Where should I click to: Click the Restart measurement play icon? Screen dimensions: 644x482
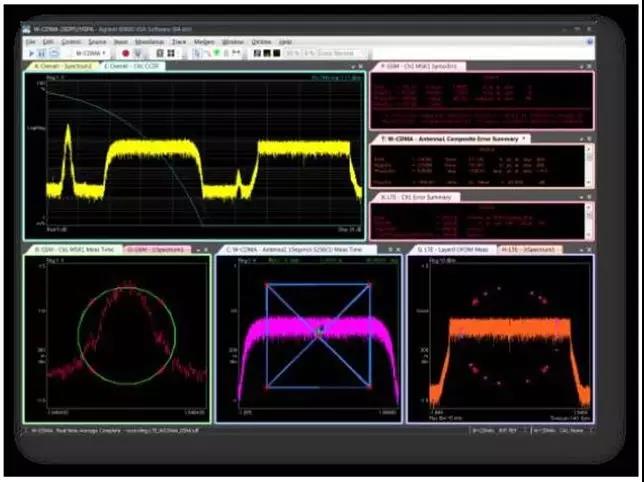point(29,53)
